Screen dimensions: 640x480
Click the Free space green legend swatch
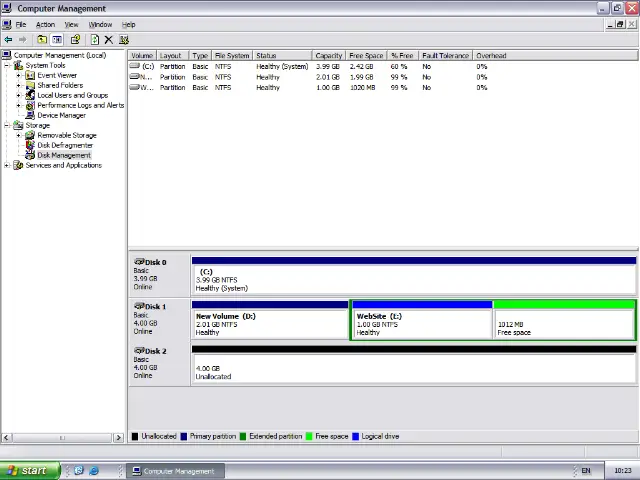point(309,436)
